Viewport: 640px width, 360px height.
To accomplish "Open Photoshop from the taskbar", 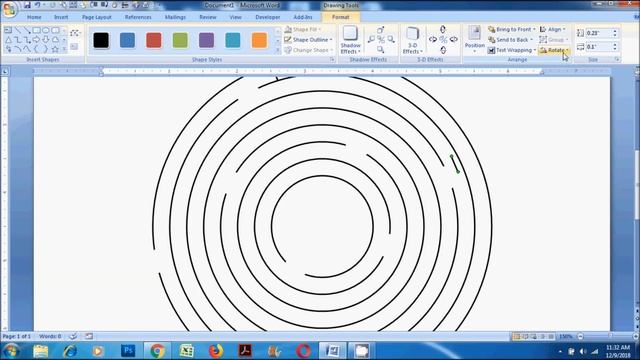I will (x=128, y=351).
